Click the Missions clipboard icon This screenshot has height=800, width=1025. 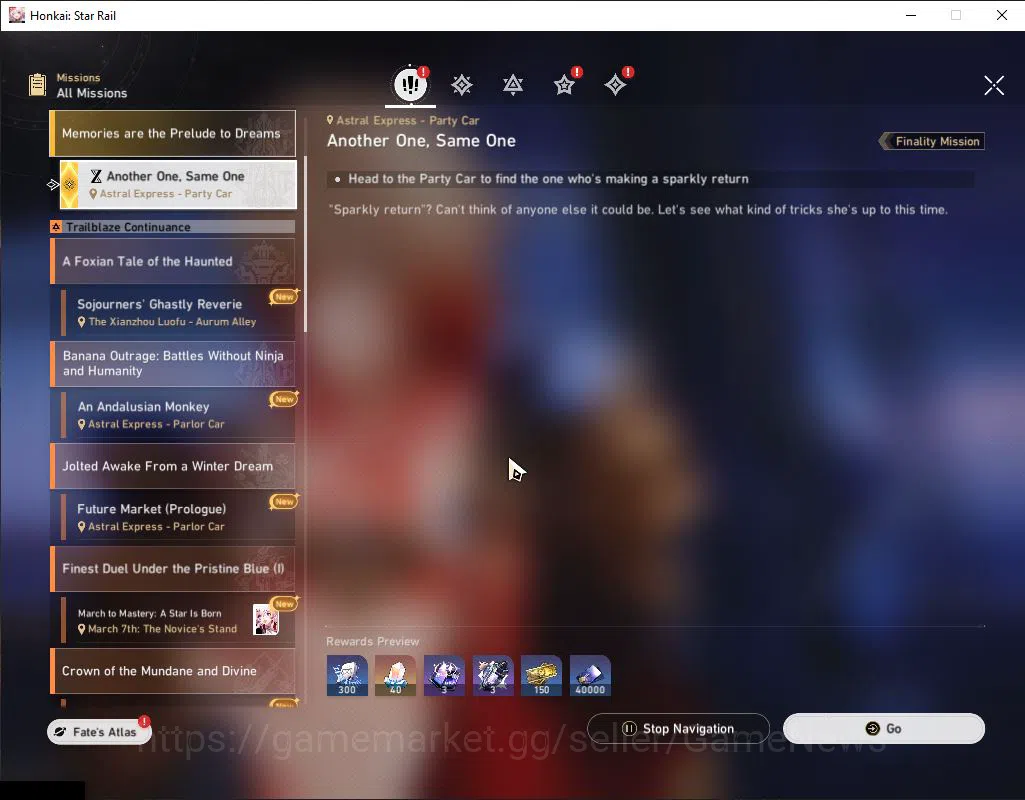tap(38, 85)
